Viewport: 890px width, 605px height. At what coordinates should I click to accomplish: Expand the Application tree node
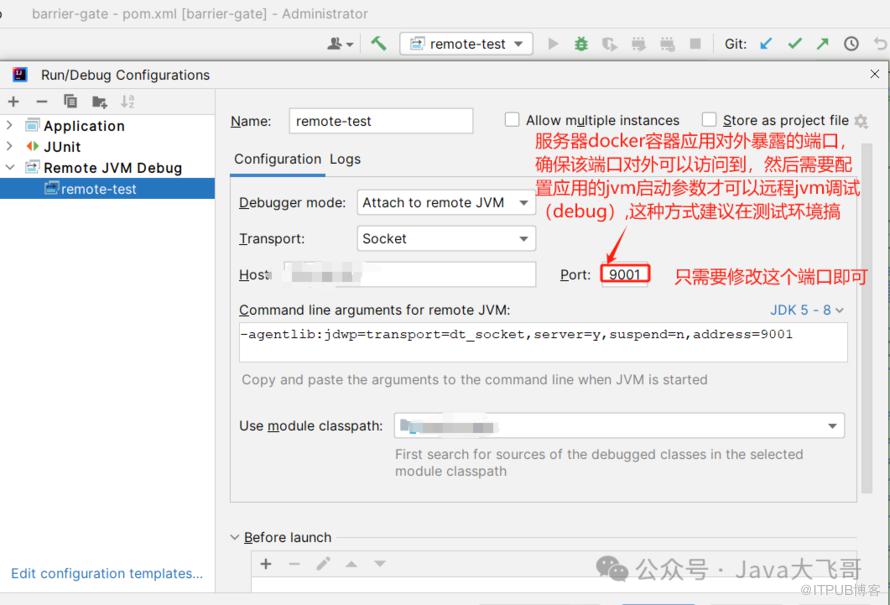(10, 126)
